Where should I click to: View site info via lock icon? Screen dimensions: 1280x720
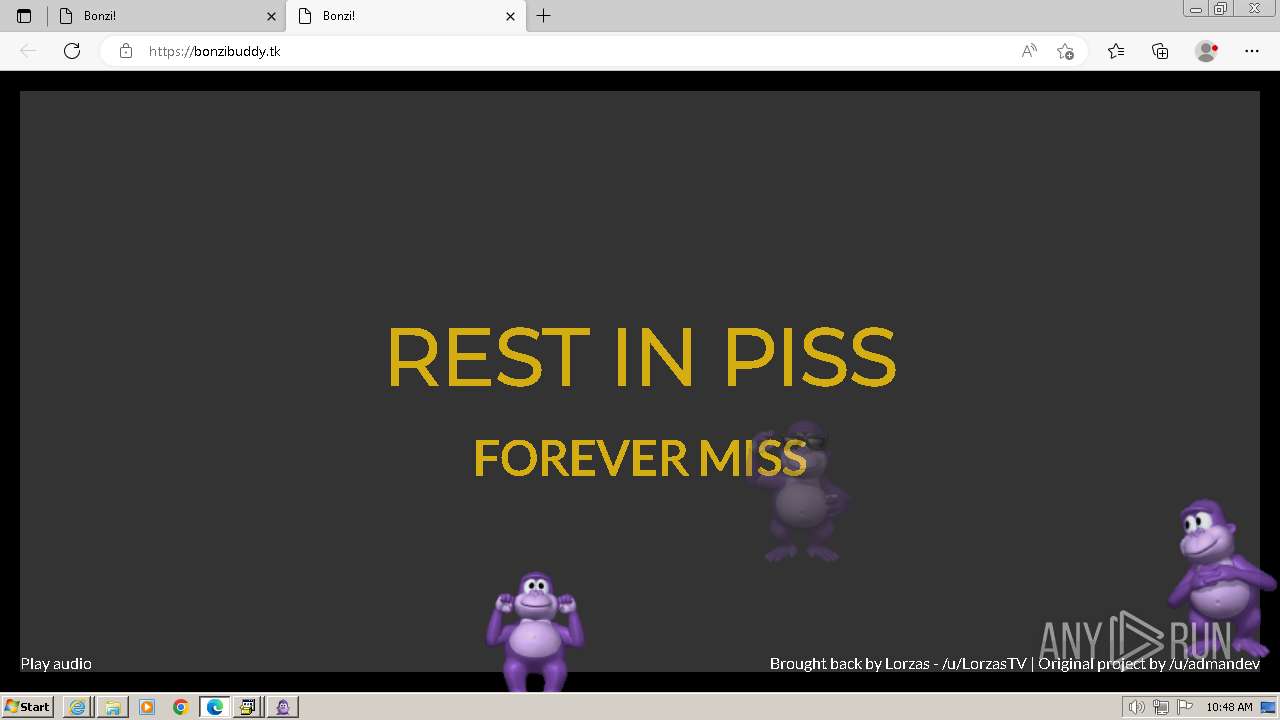(x=126, y=51)
